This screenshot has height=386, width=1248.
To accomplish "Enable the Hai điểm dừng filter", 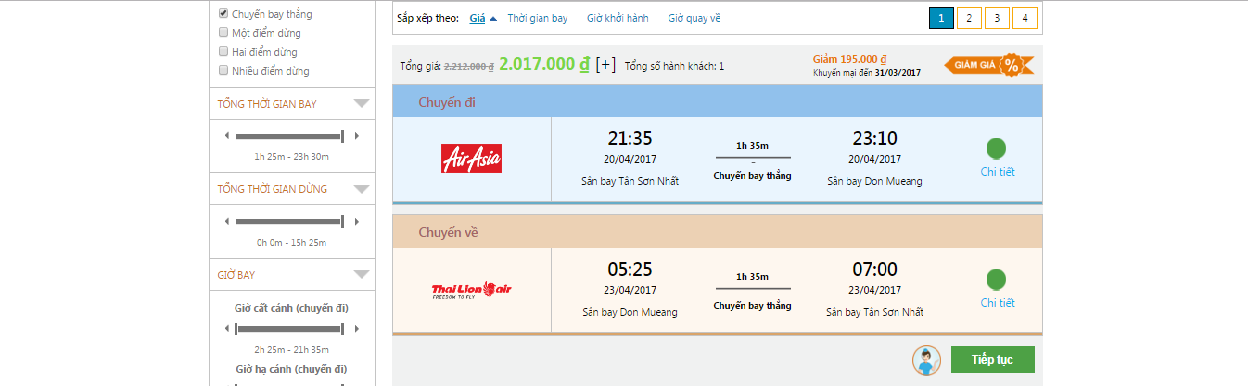I will [224, 51].
